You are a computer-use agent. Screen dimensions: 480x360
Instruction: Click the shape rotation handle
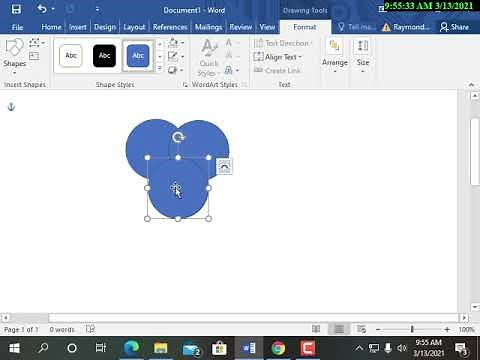[178, 137]
